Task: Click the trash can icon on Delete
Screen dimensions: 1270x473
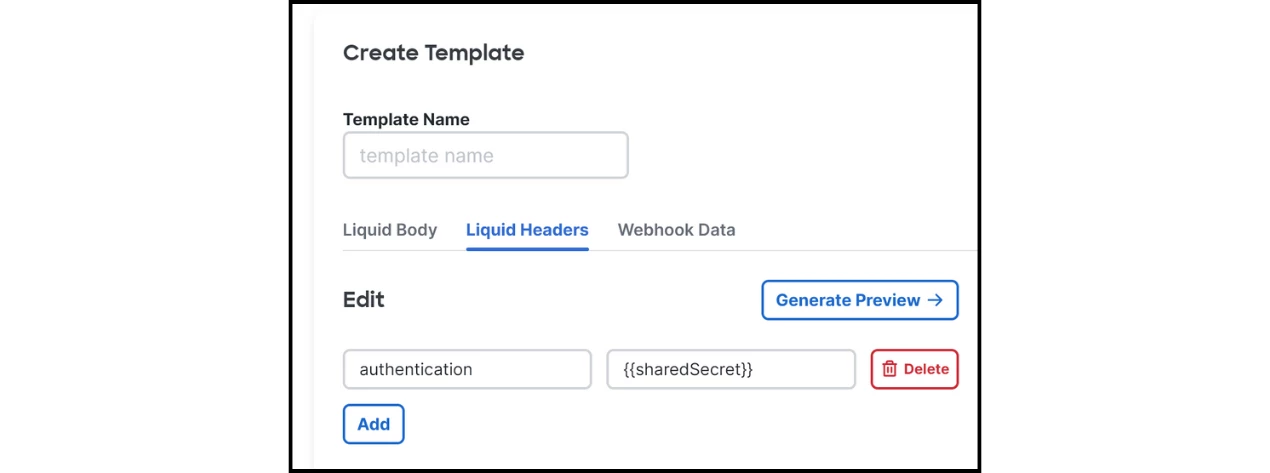Action: click(889, 369)
